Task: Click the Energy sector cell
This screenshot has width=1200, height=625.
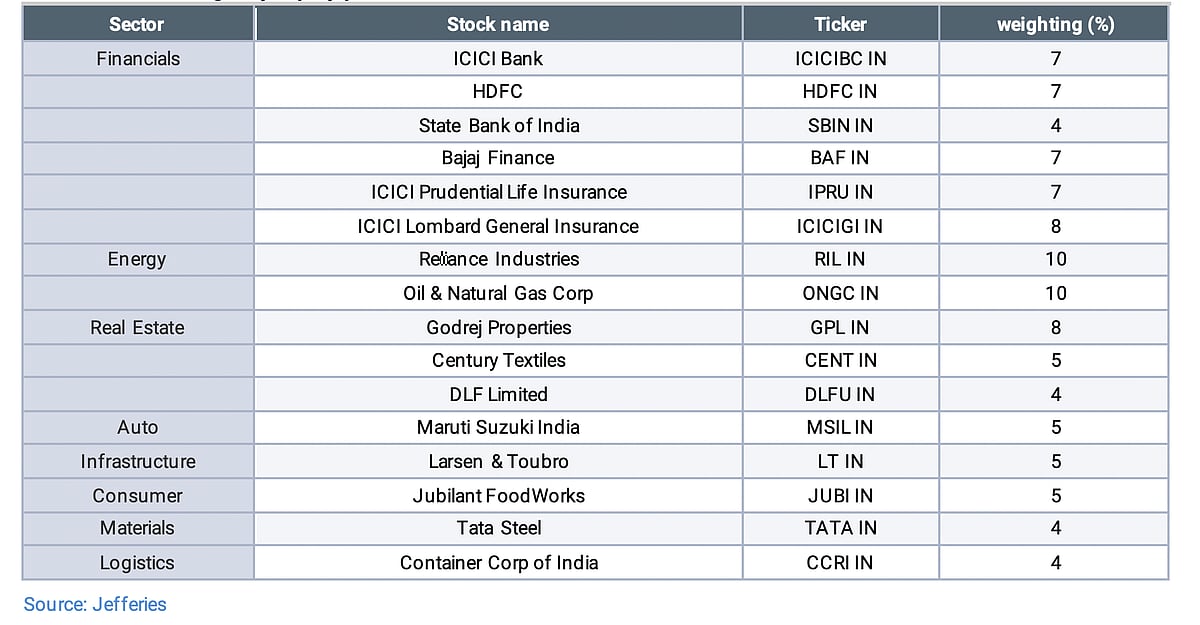Action: pos(137,259)
